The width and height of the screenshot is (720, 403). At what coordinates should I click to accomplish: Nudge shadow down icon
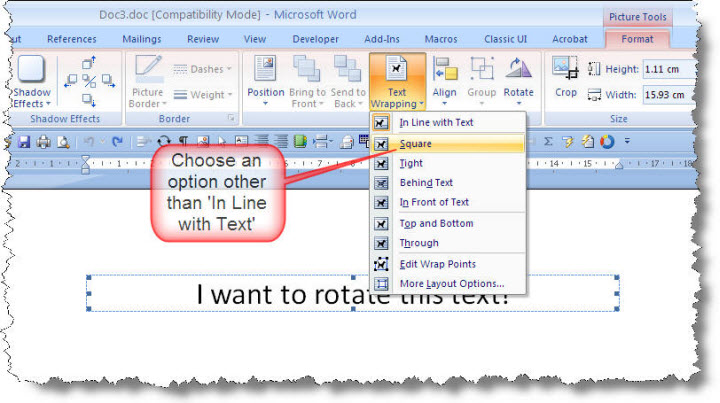tap(89, 100)
